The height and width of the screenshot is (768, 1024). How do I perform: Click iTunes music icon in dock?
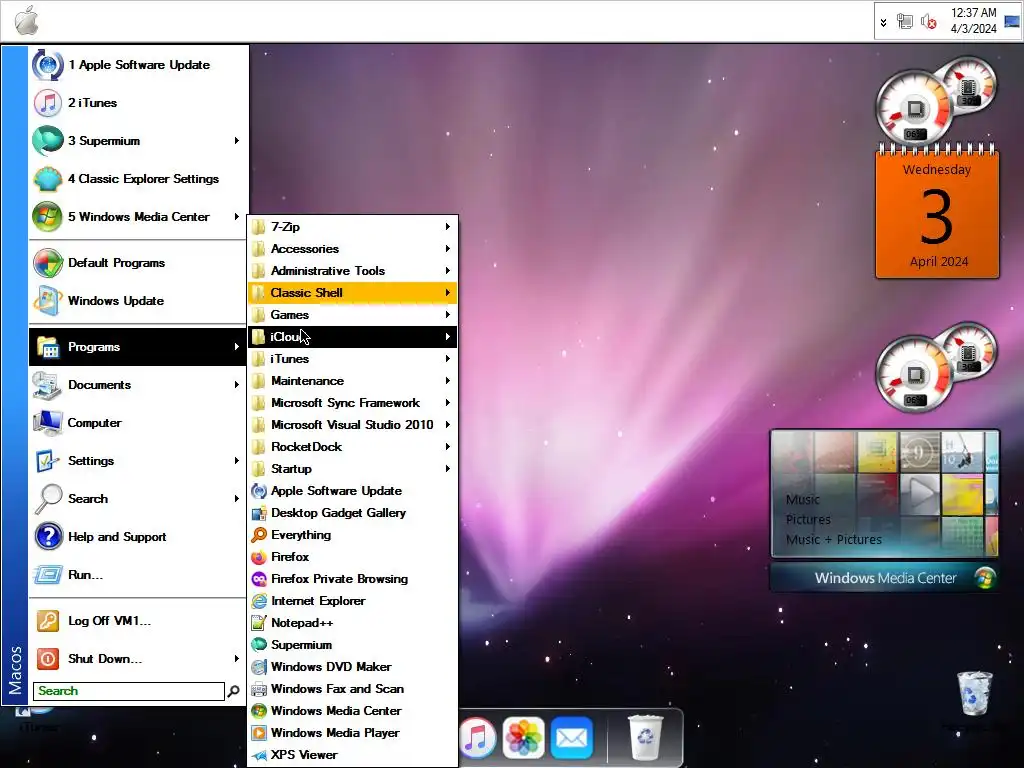click(x=477, y=738)
